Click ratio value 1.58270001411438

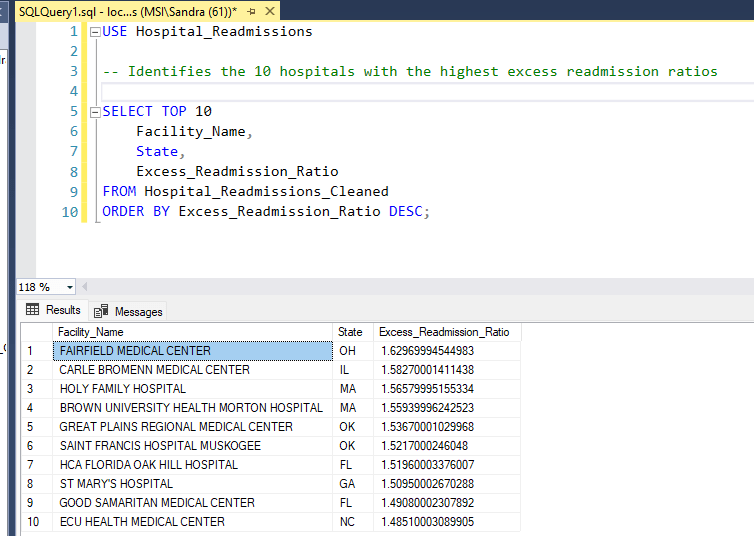pos(447,370)
